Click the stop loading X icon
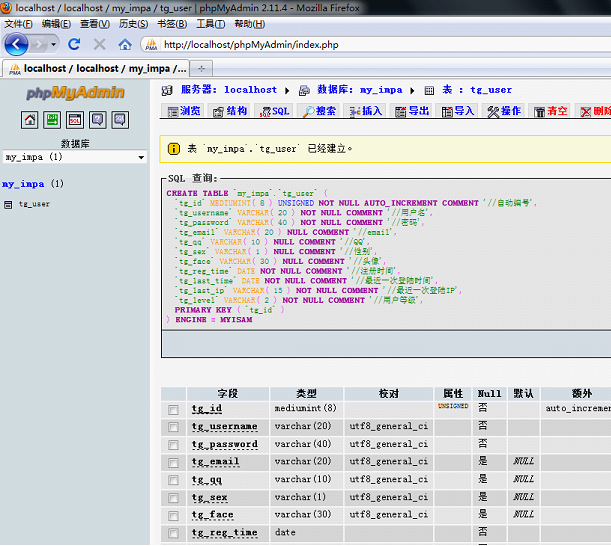The image size is (611, 546). coord(99,44)
